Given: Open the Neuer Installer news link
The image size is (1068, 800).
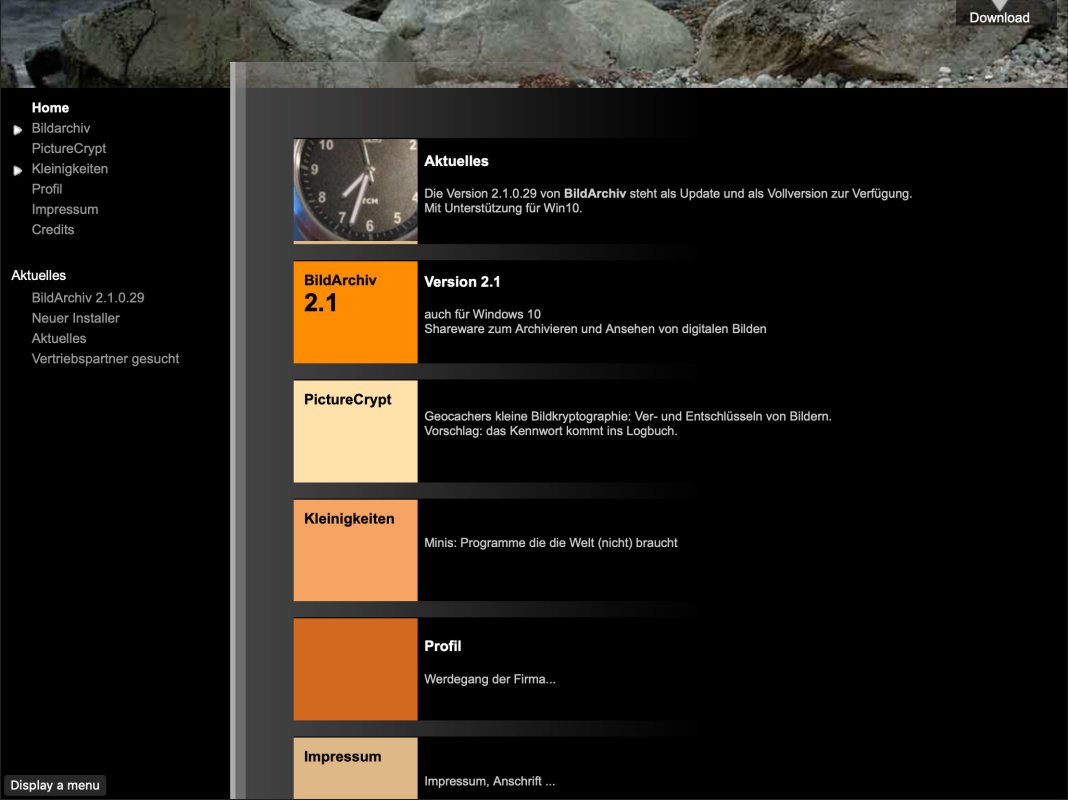Looking at the screenshot, I should pos(76,318).
